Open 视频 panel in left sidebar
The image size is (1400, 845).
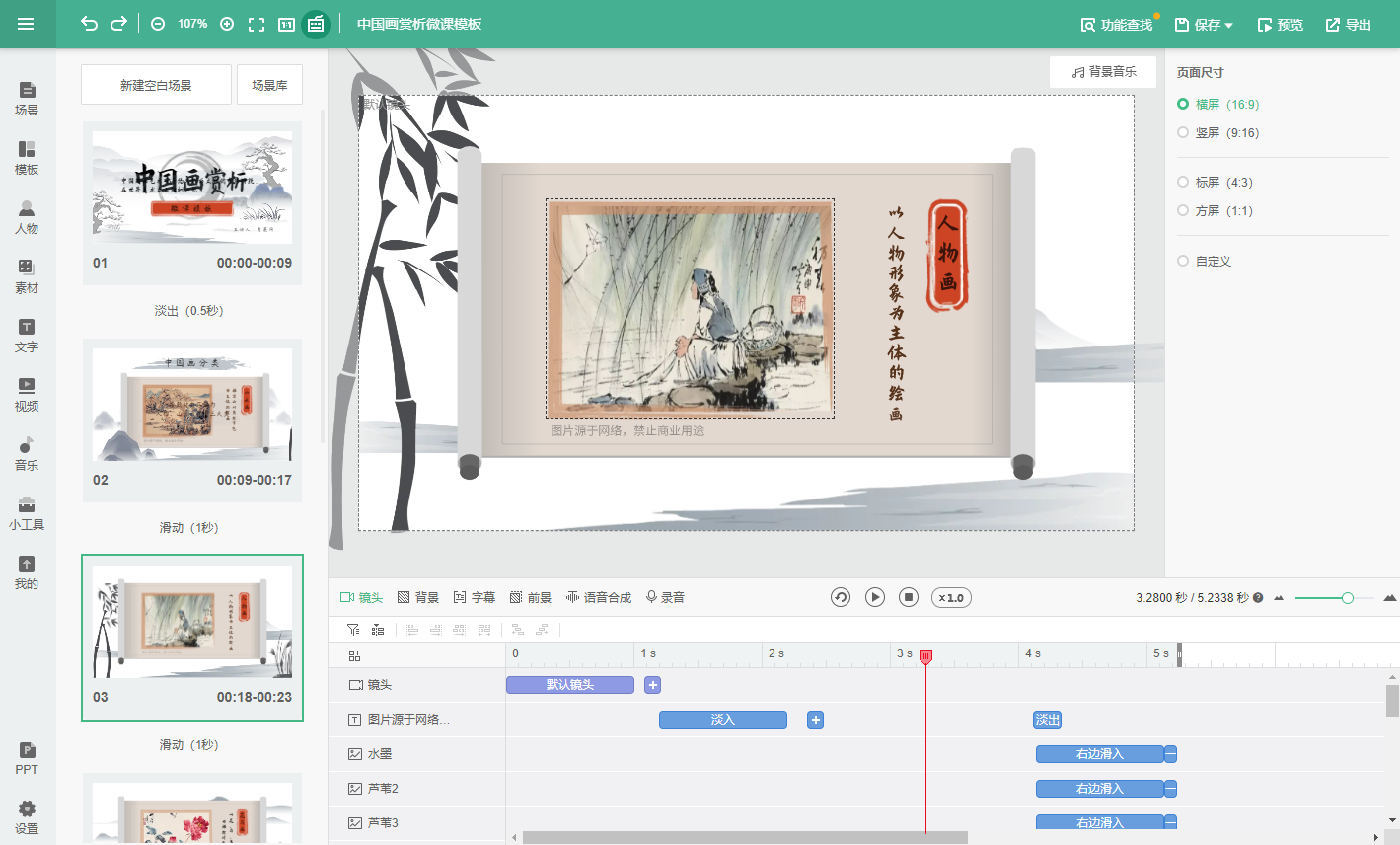click(27, 395)
